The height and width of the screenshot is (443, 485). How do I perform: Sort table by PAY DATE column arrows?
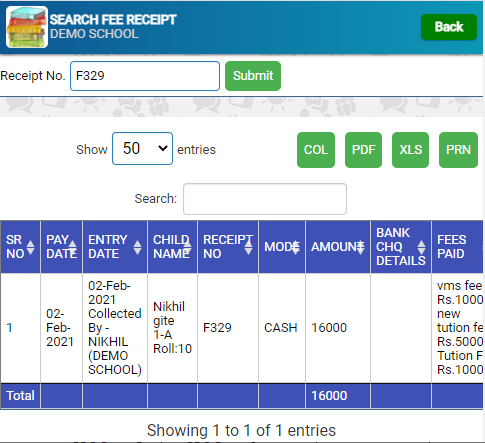[x=72, y=247]
